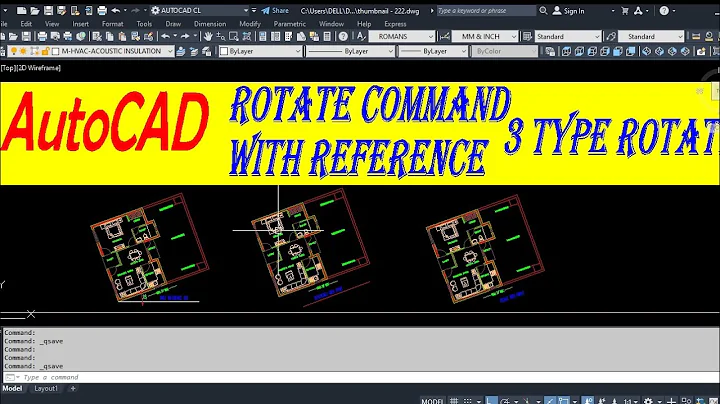Toggle polar tracking in status bar
This screenshot has height=404, width=720.
pyautogui.click(x=505, y=401)
